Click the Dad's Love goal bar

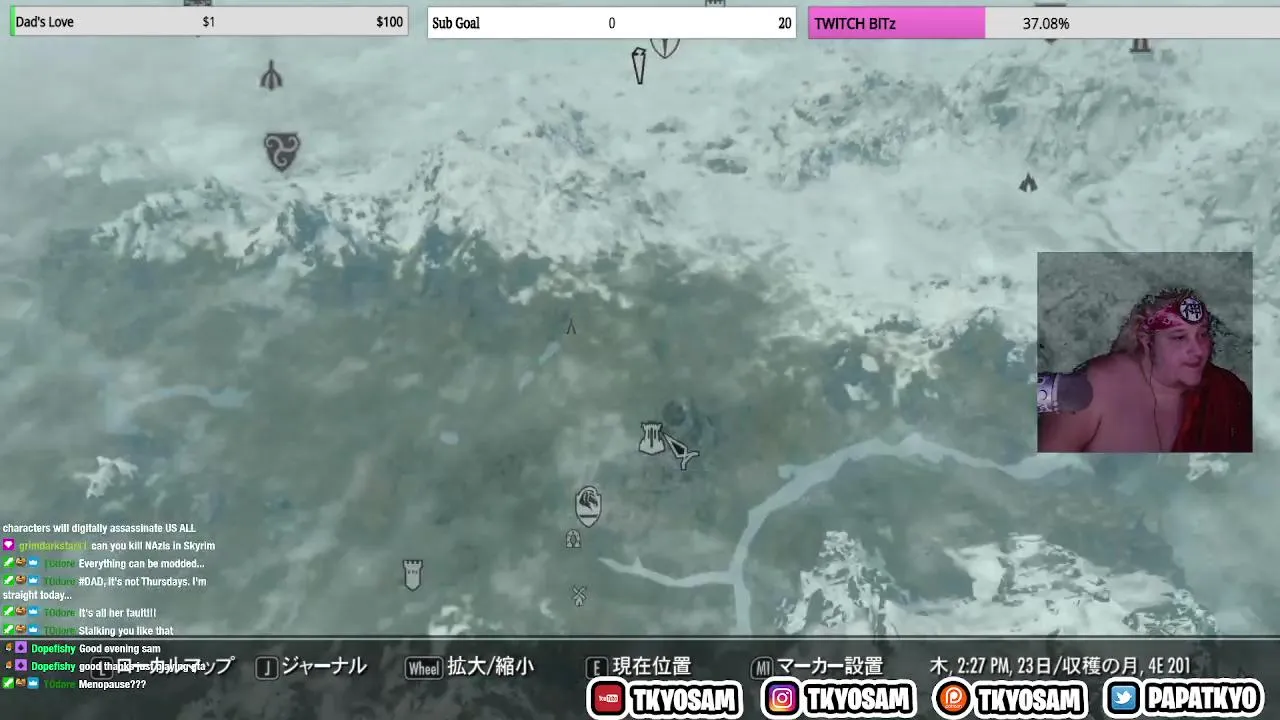[209, 22]
